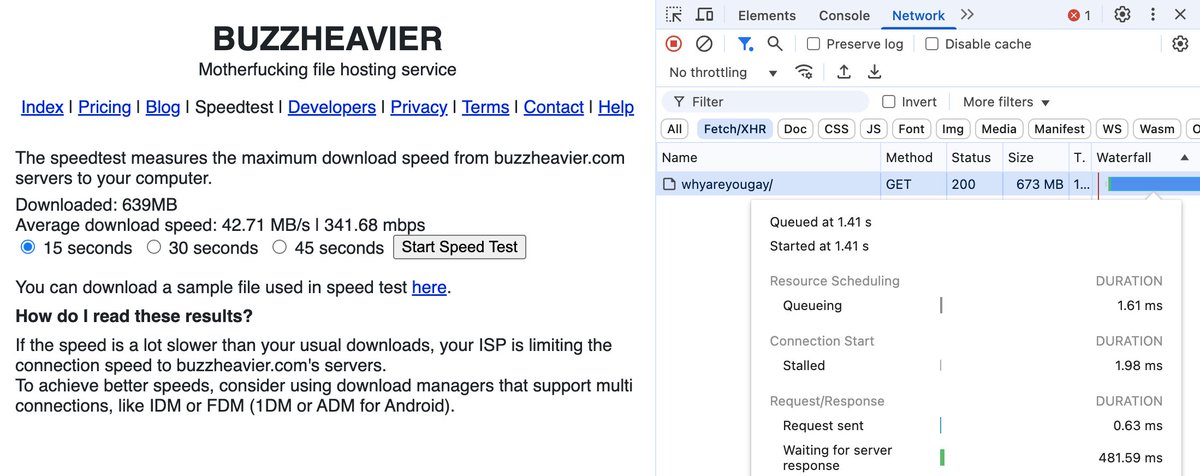Sort by the Waterfall column arrow
Image resolution: width=1200 pixels, height=476 pixels.
tap(1185, 158)
